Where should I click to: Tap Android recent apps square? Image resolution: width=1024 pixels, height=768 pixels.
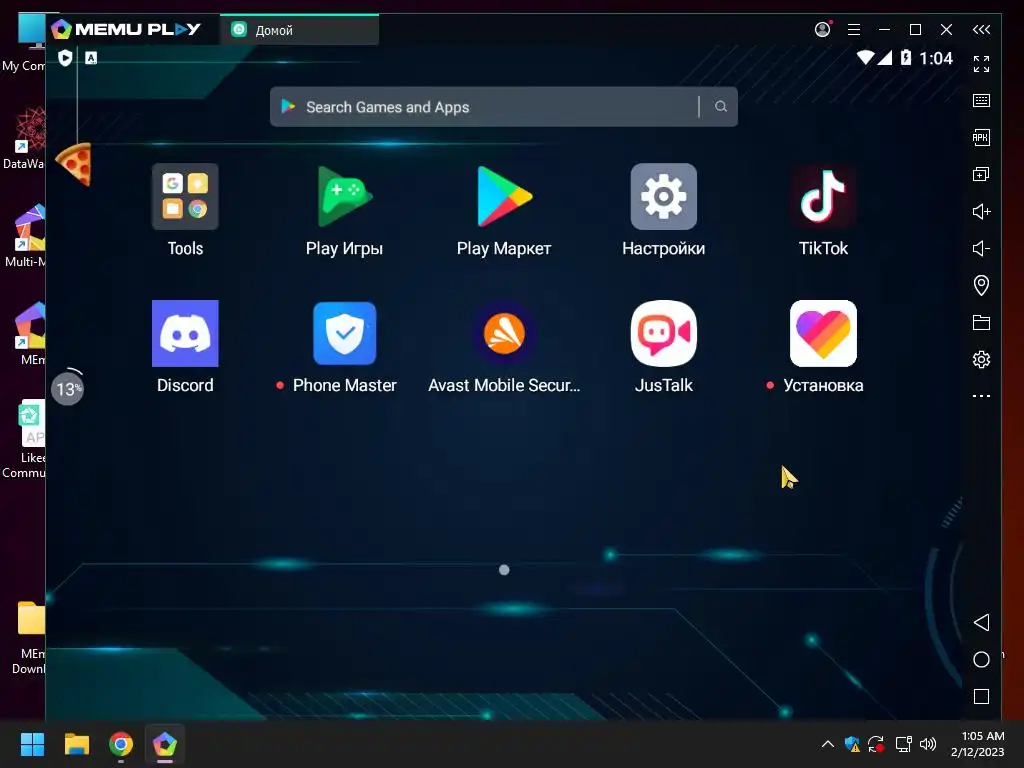[981, 696]
